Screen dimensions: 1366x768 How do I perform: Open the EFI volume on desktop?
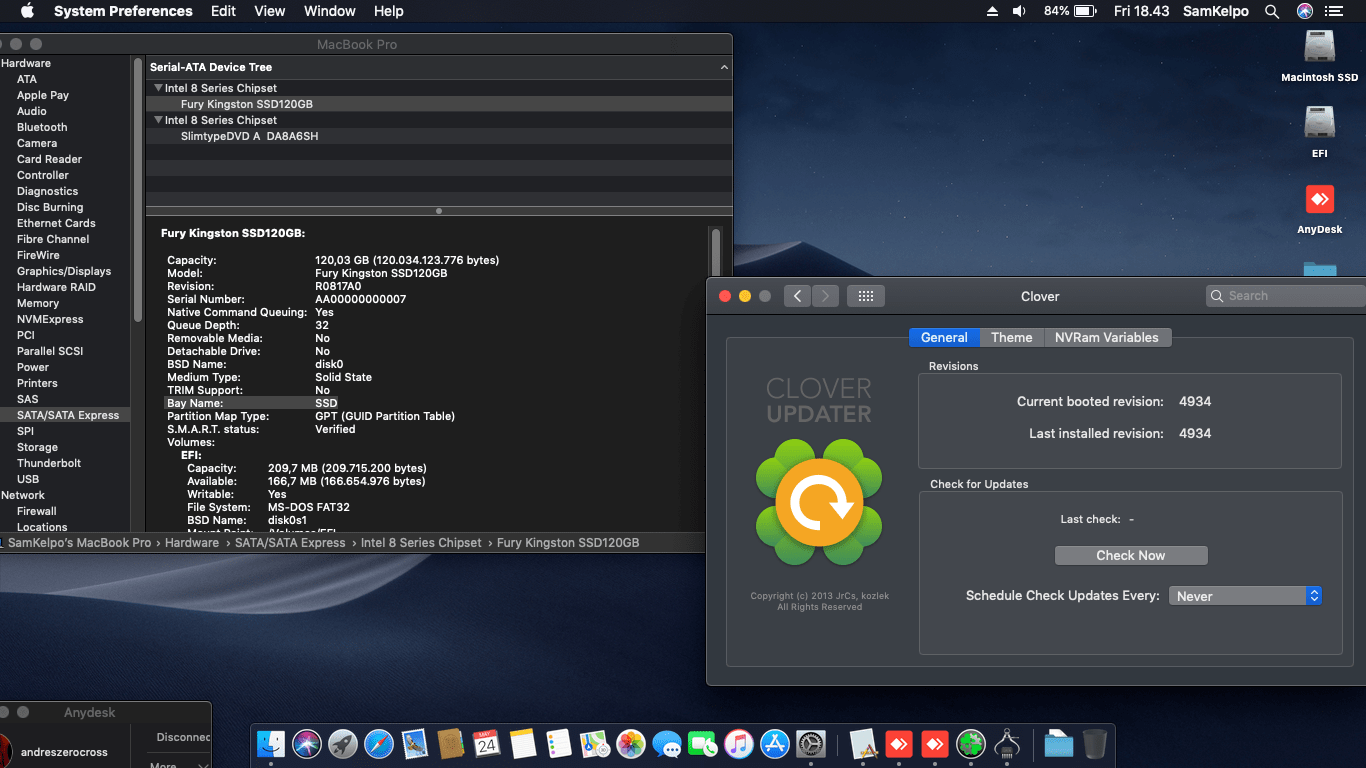click(x=1320, y=132)
